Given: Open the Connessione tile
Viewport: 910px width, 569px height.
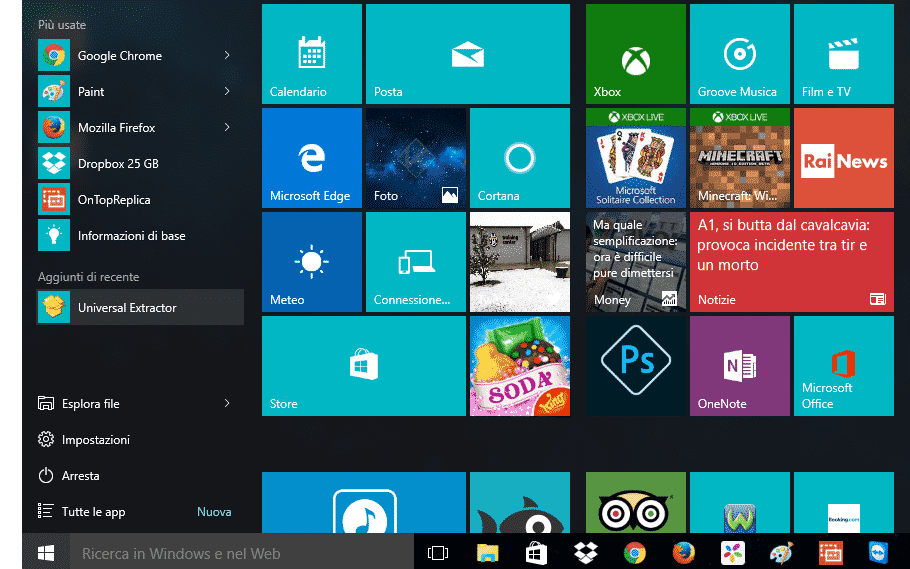Looking at the screenshot, I should pos(416,262).
